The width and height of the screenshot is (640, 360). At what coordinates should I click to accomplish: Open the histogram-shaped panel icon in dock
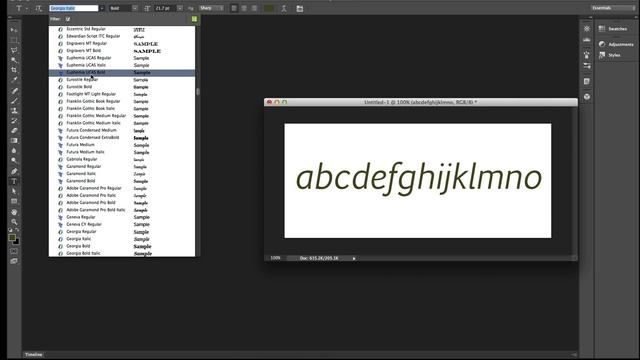tap(587, 40)
